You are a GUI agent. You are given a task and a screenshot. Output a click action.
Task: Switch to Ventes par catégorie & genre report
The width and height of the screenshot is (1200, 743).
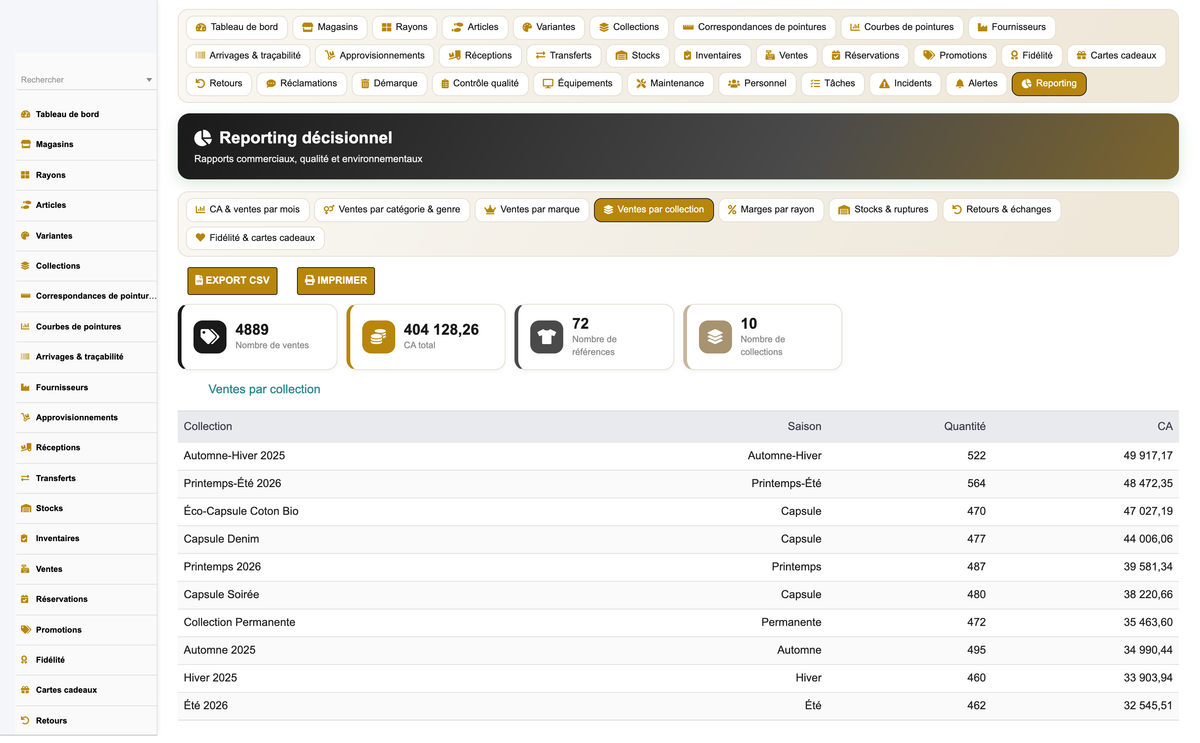pyautogui.click(x=392, y=210)
